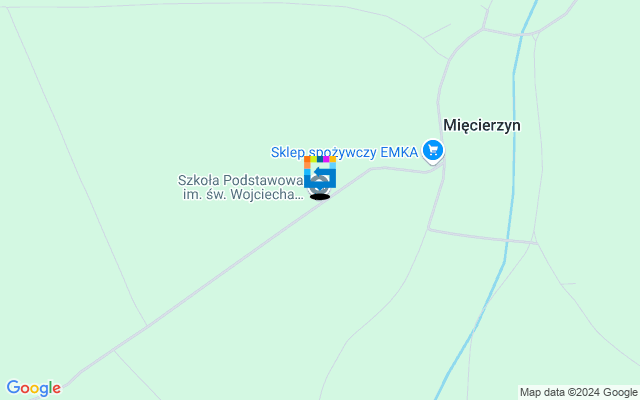
Task: Open the Sklep spożywczy EMKA place label
Action: pyautogui.click(x=344, y=152)
